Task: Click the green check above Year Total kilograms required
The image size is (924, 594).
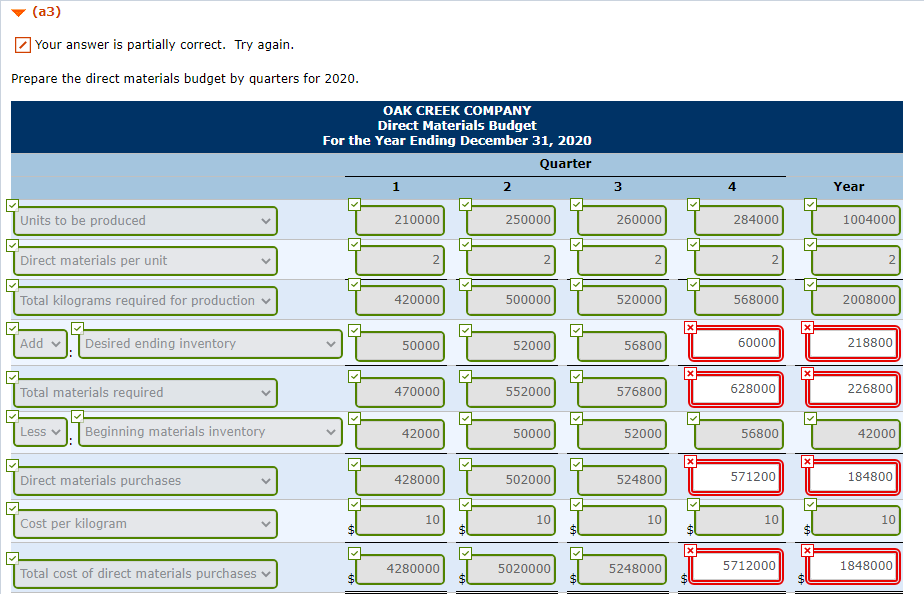Action: tap(808, 283)
